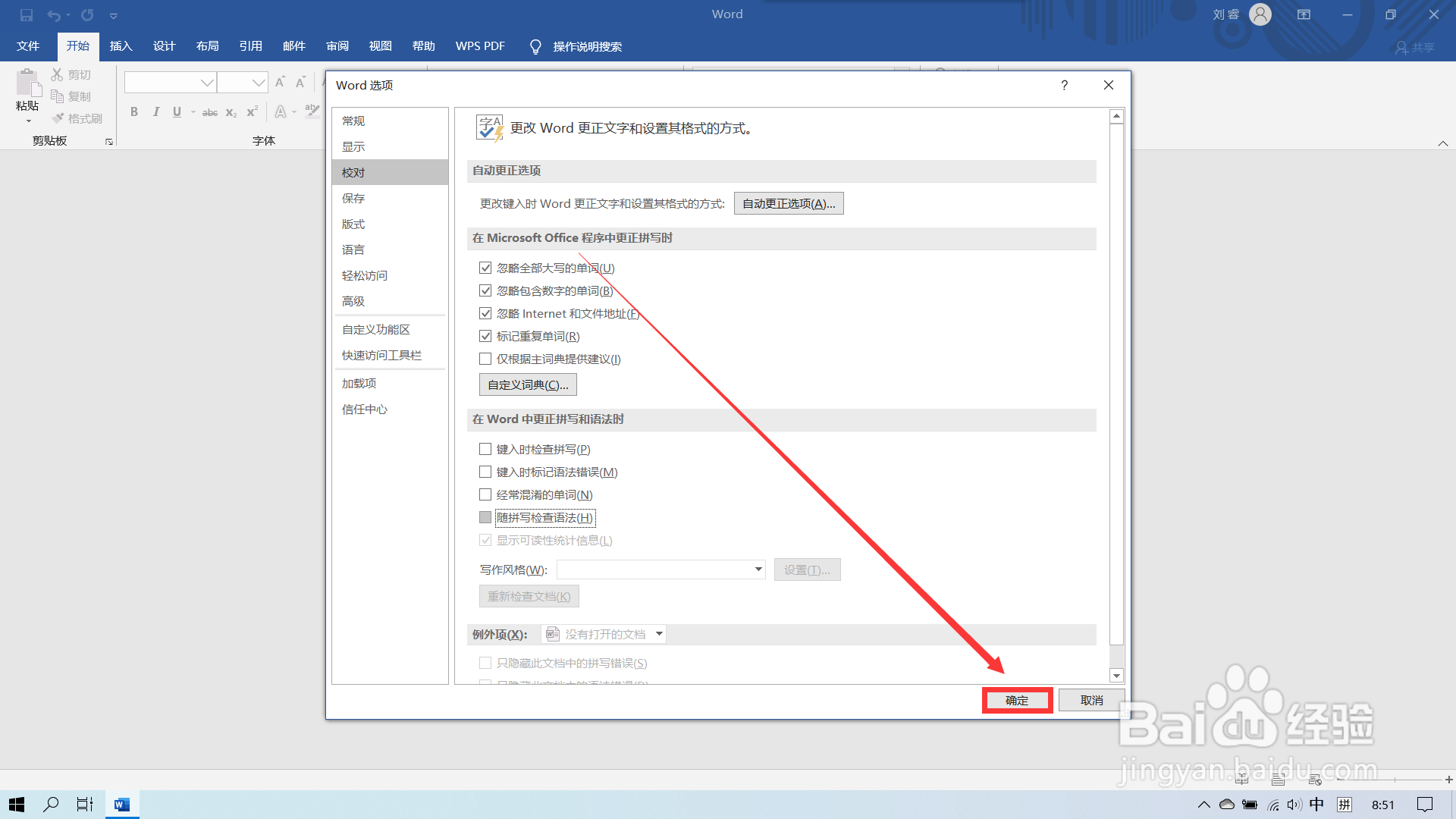Screen dimensions: 1456x819
Task: Show hidden tray icons chevron
Action: [1203, 805]
